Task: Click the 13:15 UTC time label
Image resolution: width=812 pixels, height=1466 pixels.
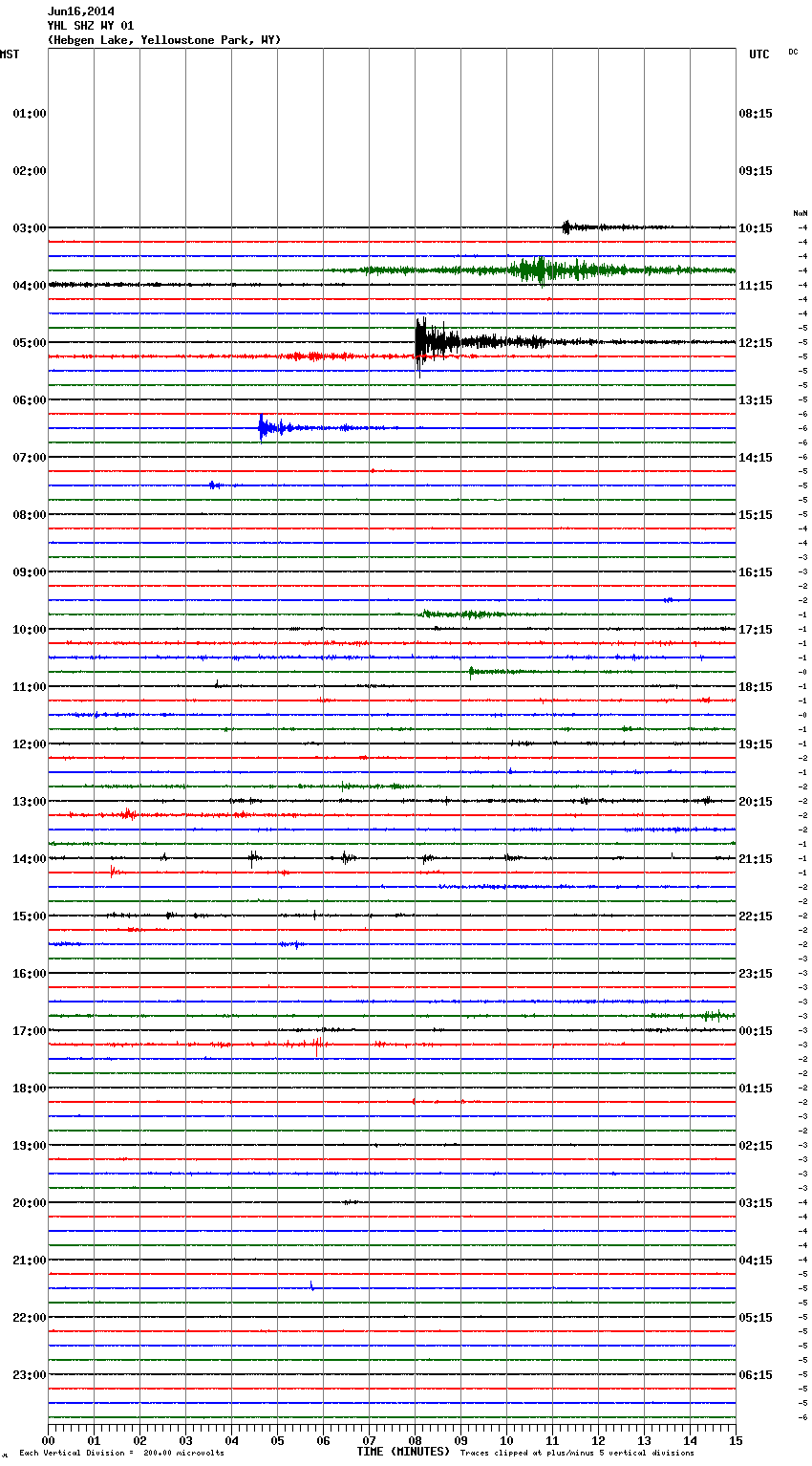Action: click(x=756, y=400)
